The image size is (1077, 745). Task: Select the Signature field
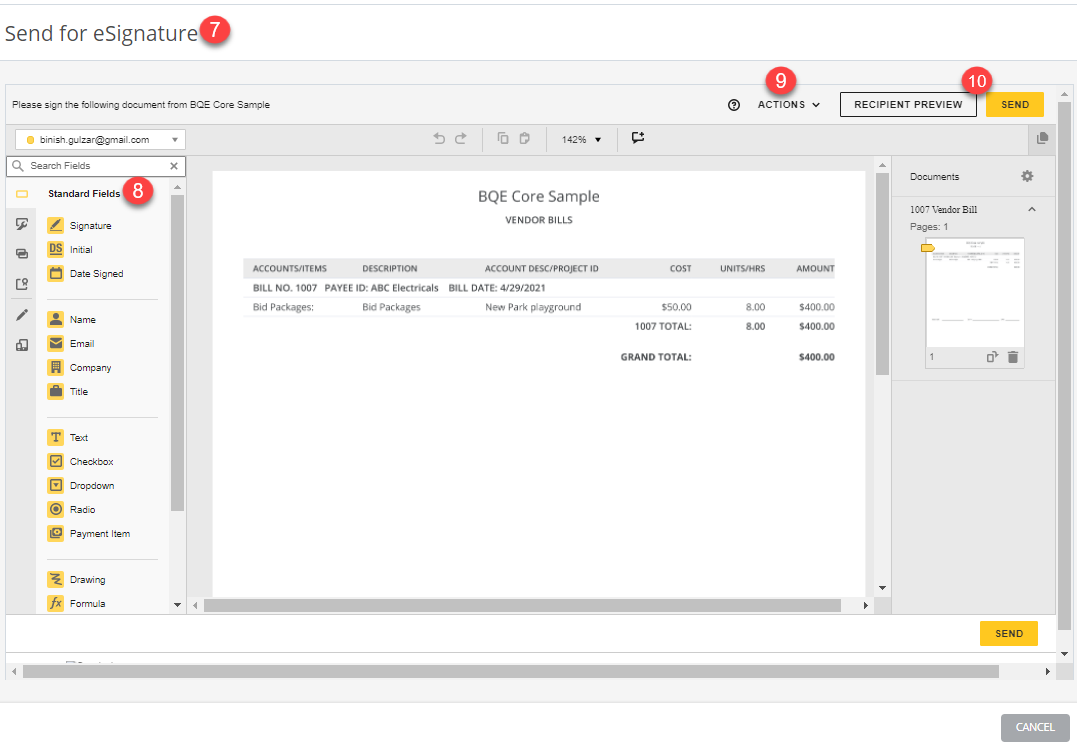coord(80,226)
